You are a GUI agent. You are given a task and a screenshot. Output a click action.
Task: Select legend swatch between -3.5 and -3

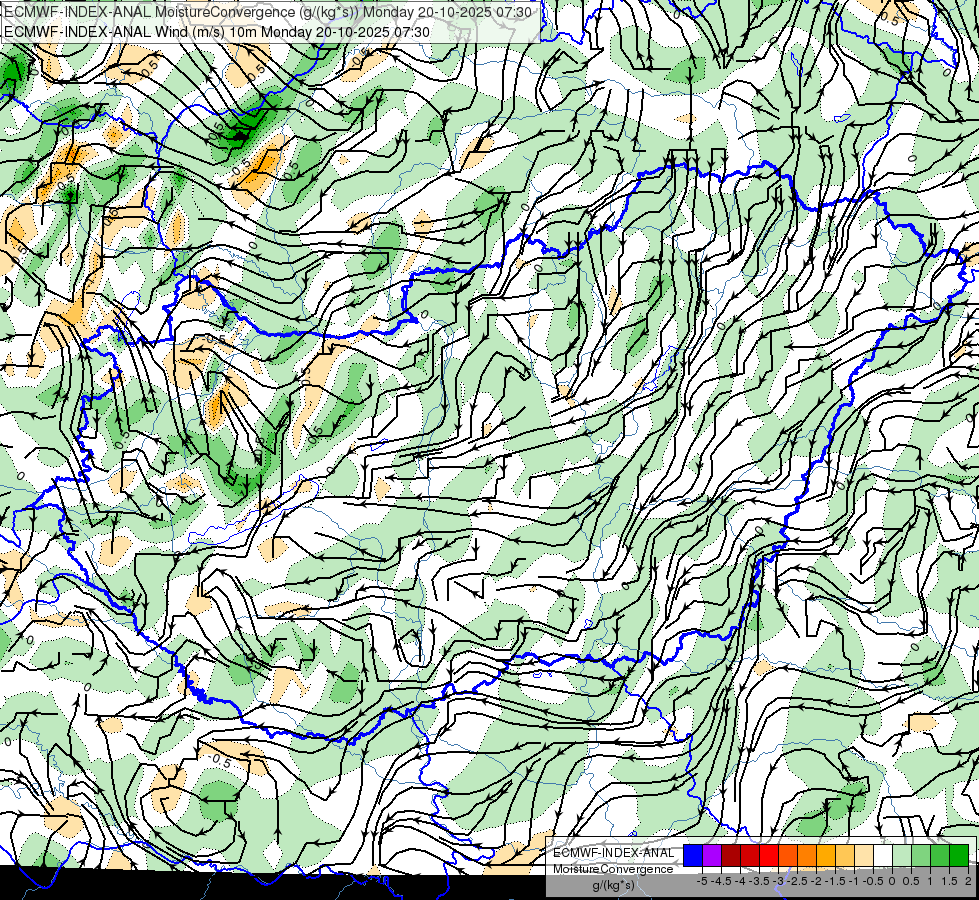(x=769, y=855)
